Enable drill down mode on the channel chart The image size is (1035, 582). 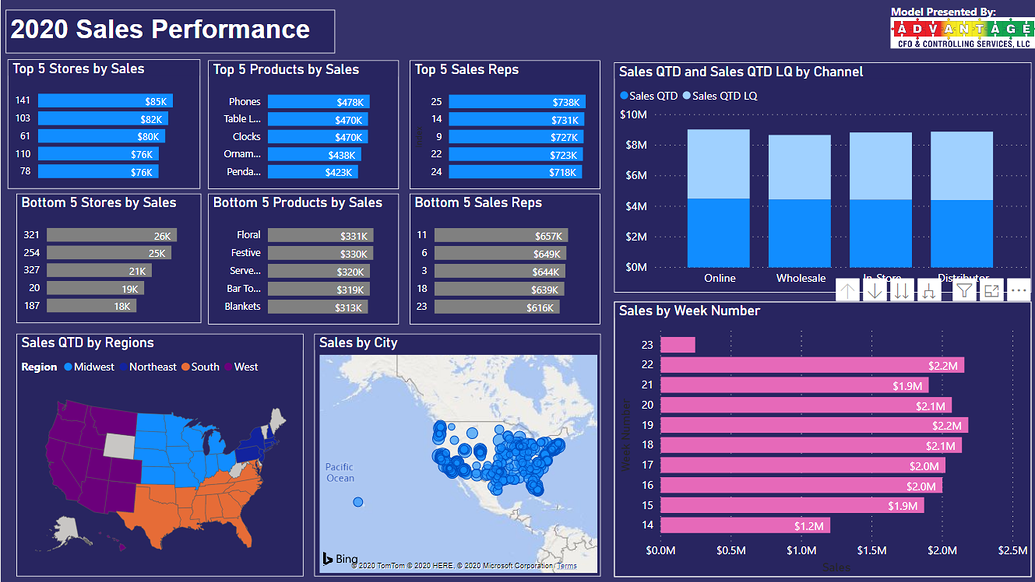pos(875,290)
